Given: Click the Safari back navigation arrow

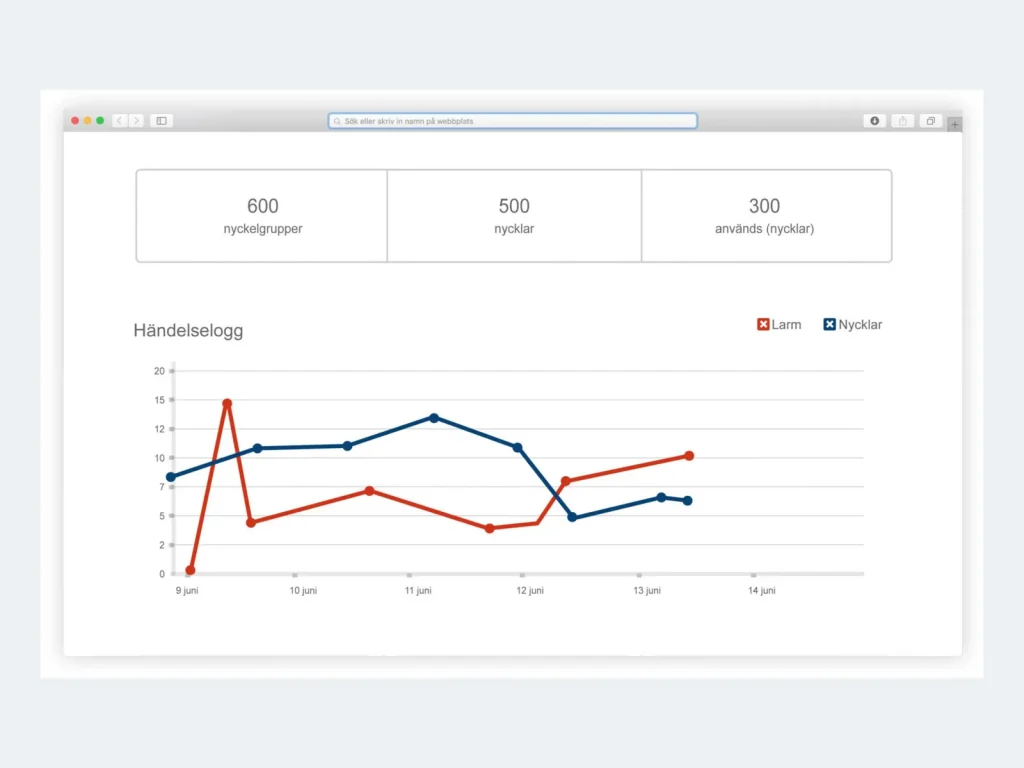Looking at the screenshot, I should pos(120,121).
